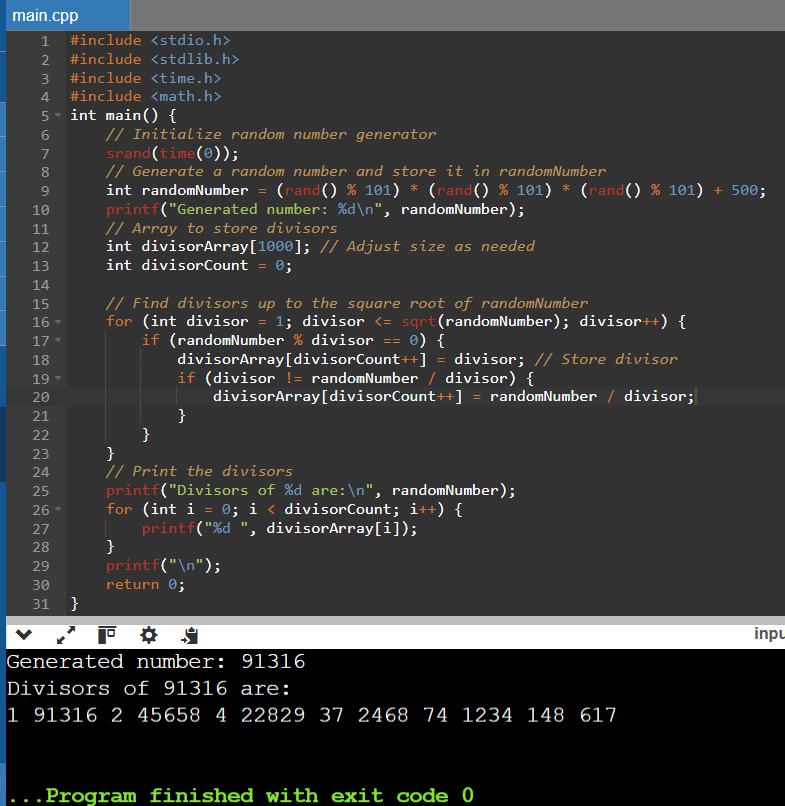The width and height of the screenshot is (785, 806).
Task: Collapse the print loop fold arrow on line 26
Action: click(x=58, y=509)
